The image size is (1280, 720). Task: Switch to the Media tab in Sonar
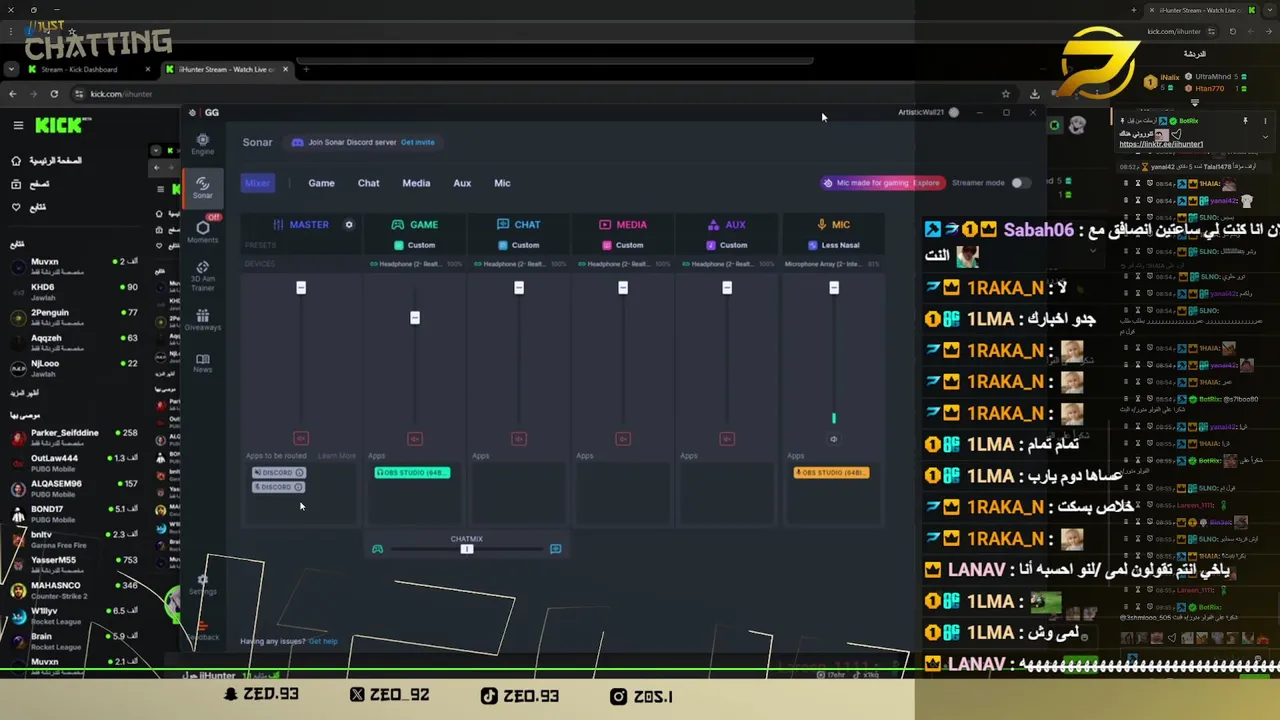pos(416,183)
